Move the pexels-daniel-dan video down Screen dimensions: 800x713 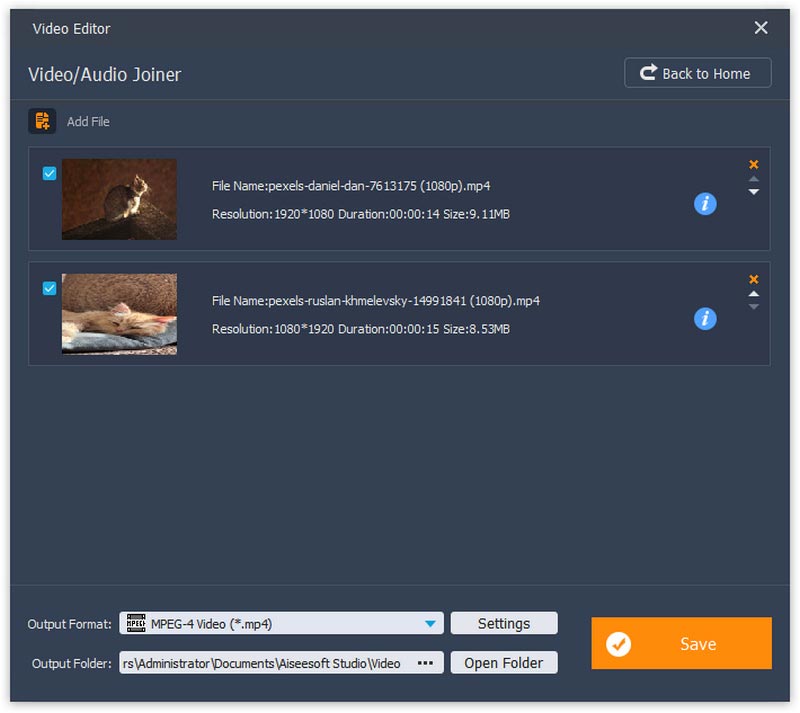[x=754, y=192]
